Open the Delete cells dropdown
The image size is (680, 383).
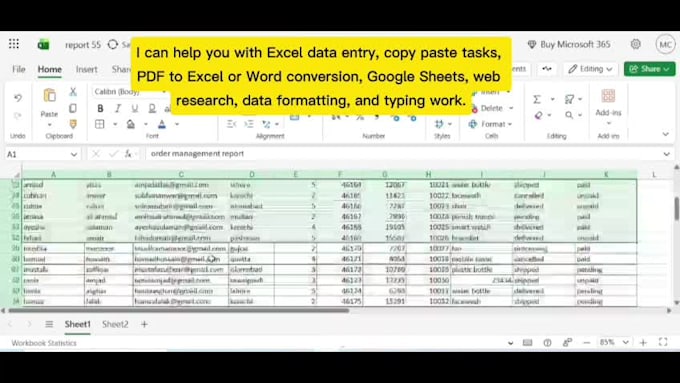511,108
